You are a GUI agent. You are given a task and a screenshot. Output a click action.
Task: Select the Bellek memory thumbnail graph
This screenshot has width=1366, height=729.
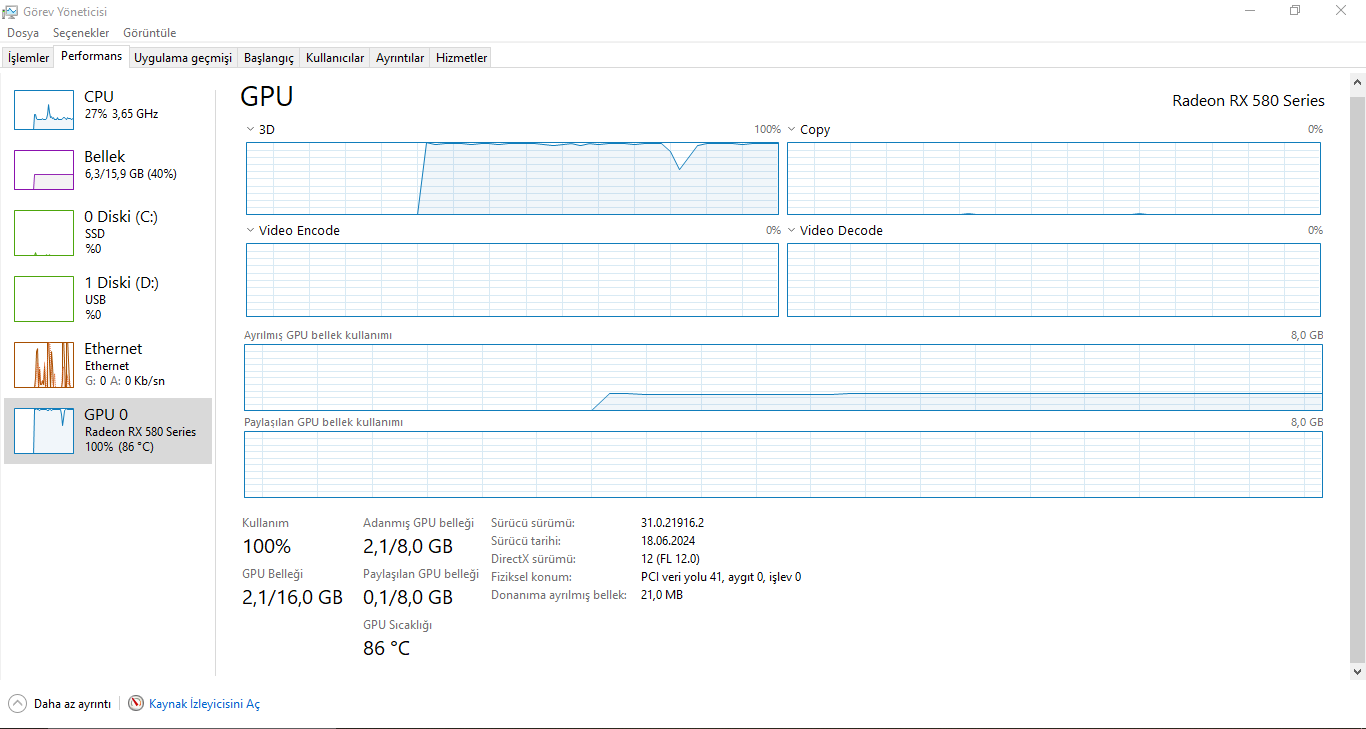[44, 169]
